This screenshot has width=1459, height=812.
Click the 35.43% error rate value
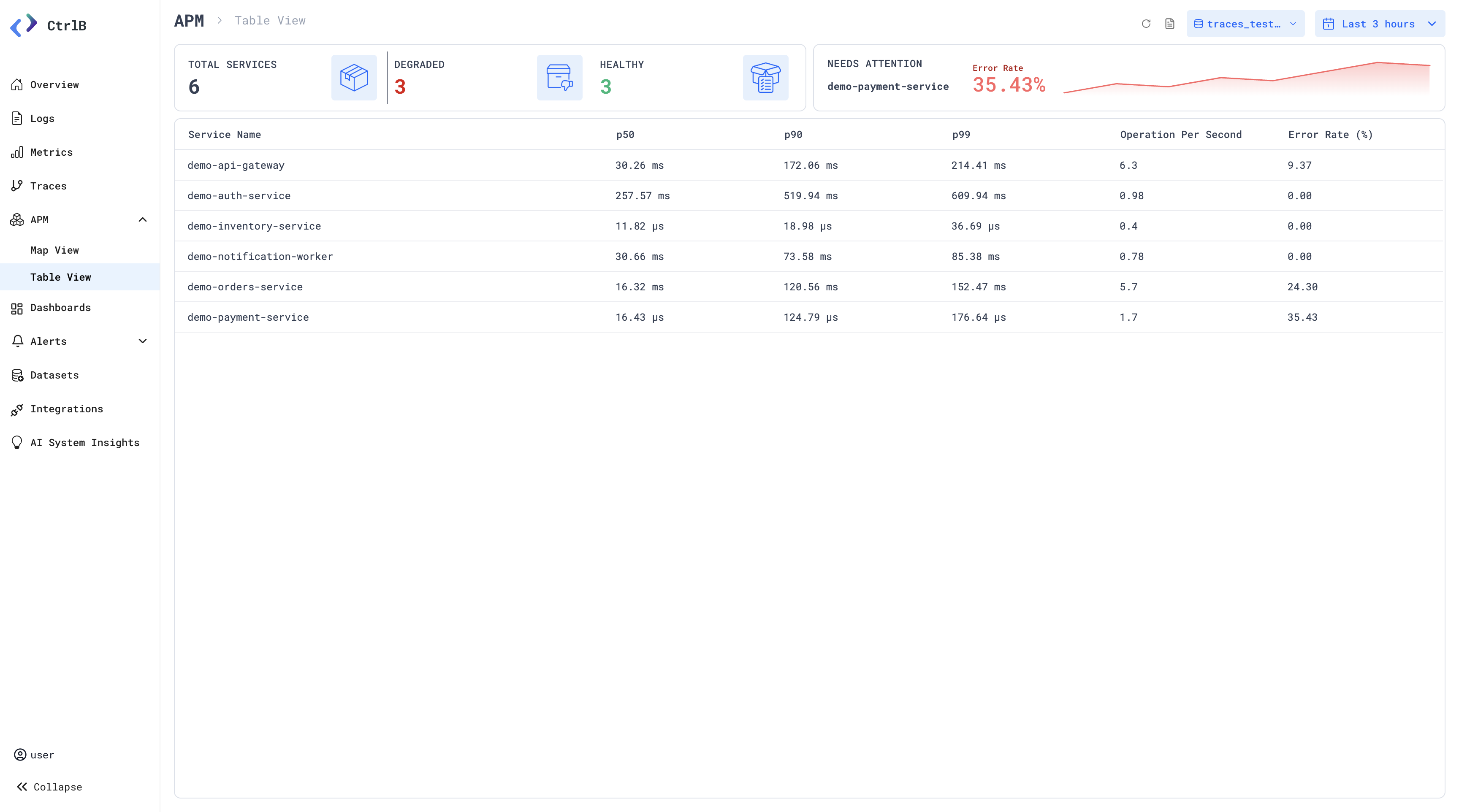tap(1009, 85)
